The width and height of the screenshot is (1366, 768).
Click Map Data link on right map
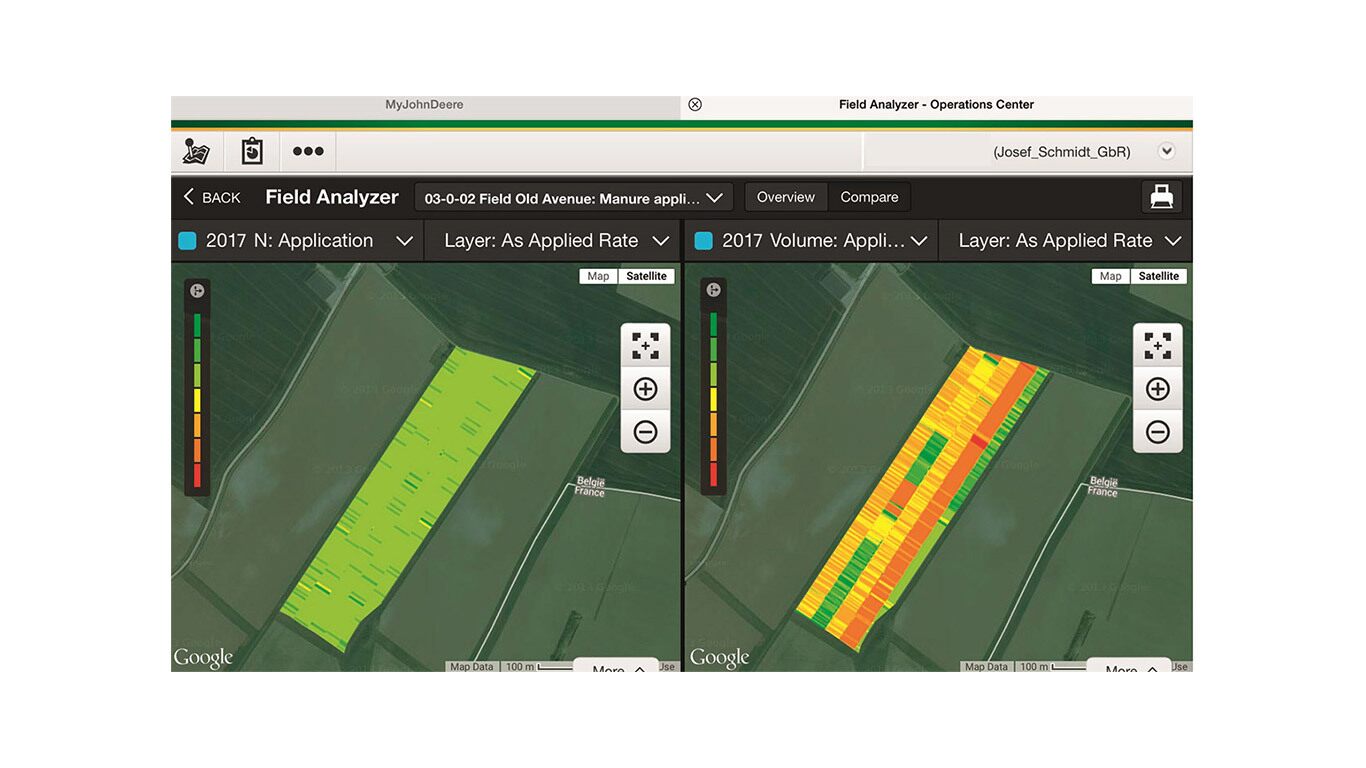(986, 667)
